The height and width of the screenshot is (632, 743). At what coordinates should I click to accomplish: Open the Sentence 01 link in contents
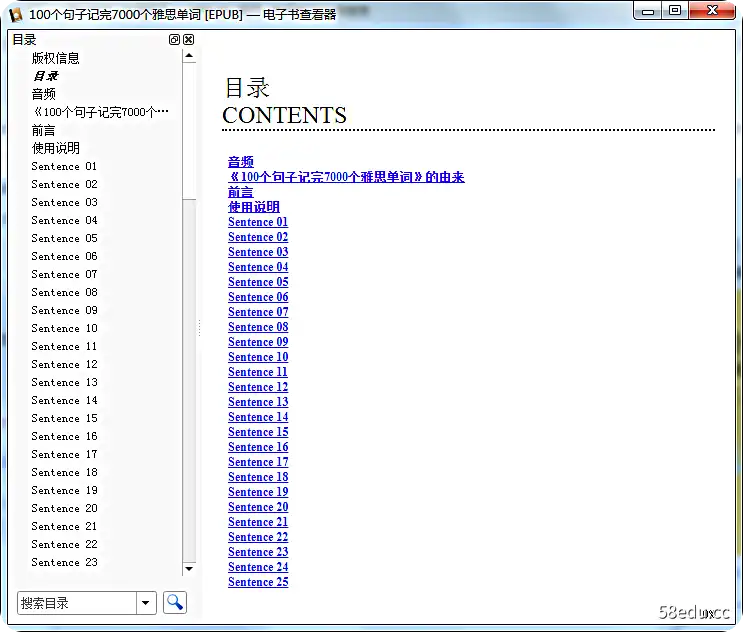258,222
